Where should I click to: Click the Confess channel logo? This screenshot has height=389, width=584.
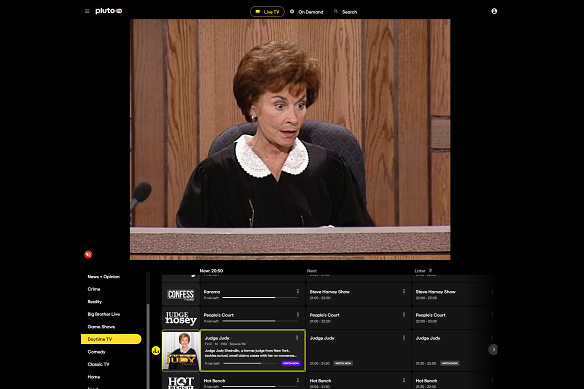coord(181,295)
